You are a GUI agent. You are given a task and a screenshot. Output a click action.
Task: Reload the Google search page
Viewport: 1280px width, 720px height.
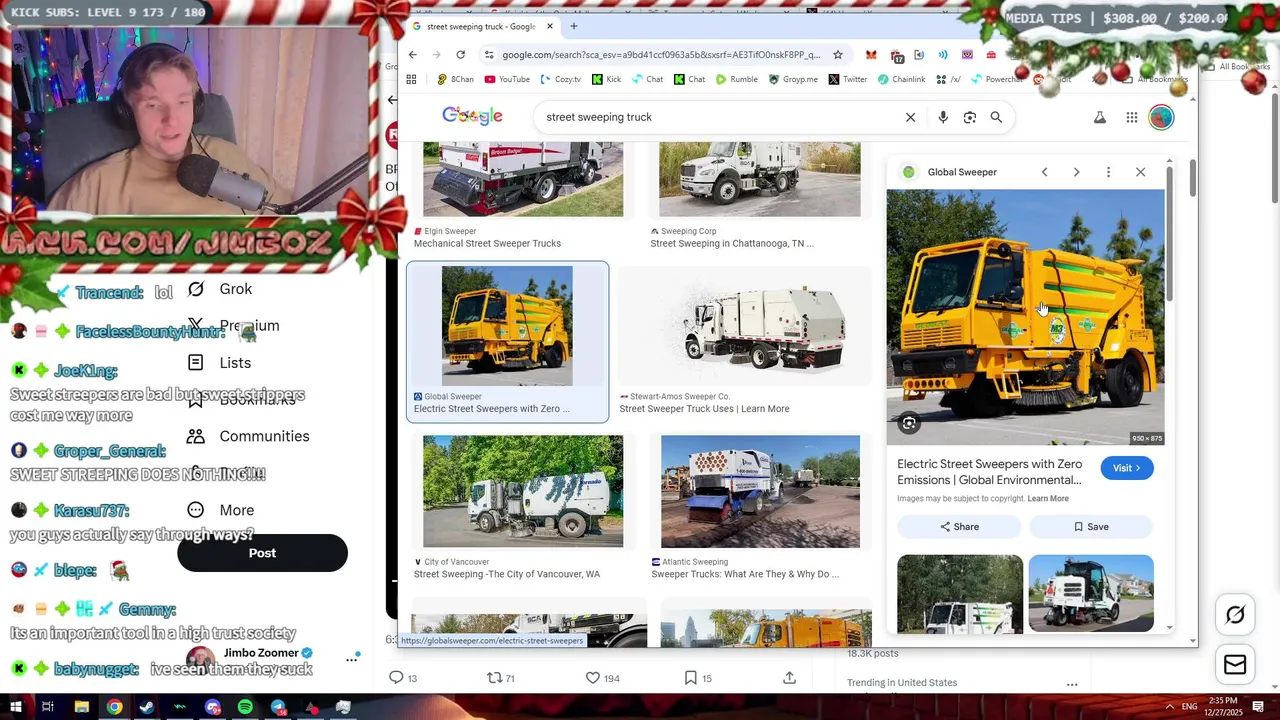click(460, 55)
